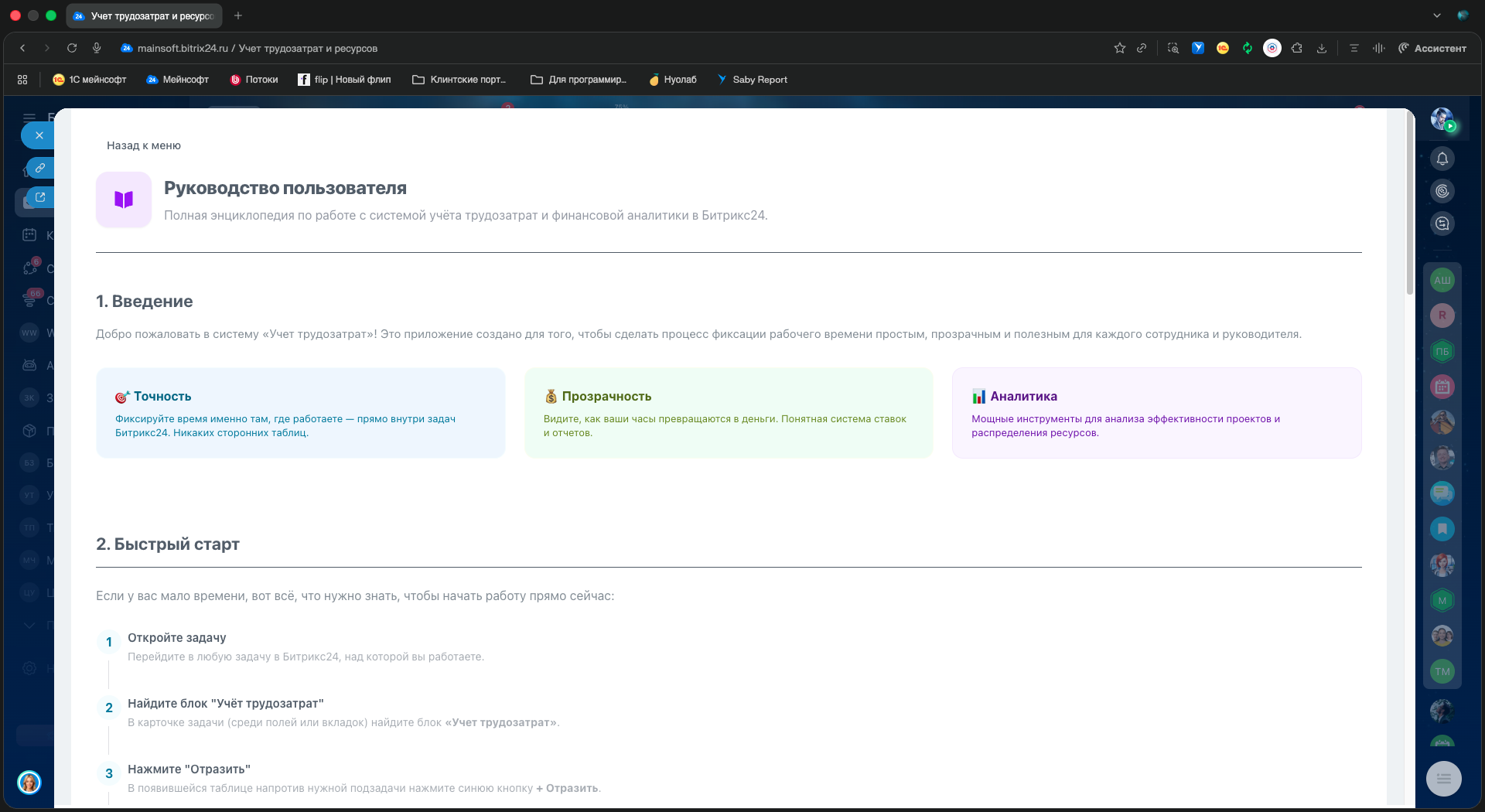
Task: Bookmark the page with star icon
Action: [x=1119, y=48]
